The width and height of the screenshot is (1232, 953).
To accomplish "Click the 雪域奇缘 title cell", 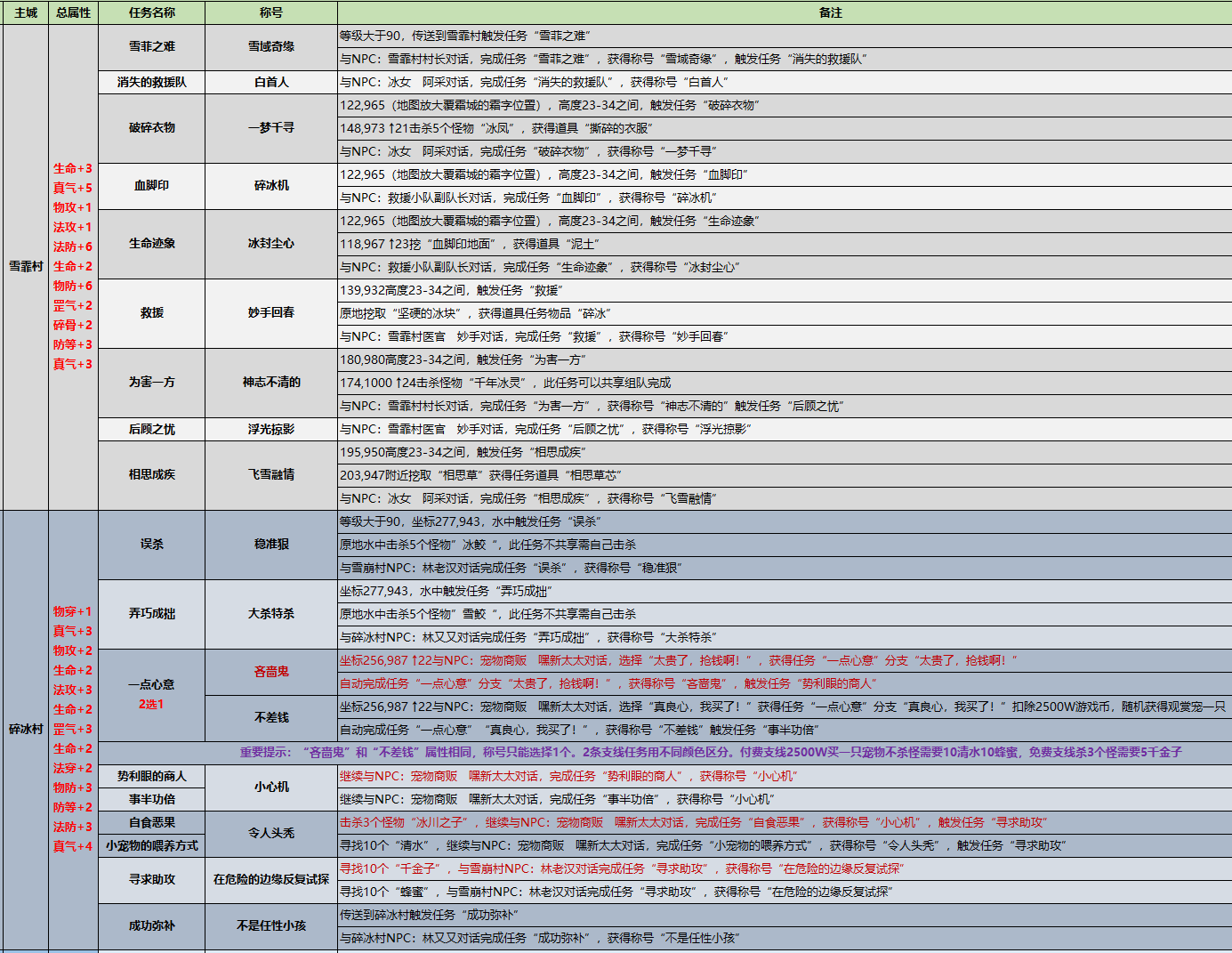I will click(271, 47).
